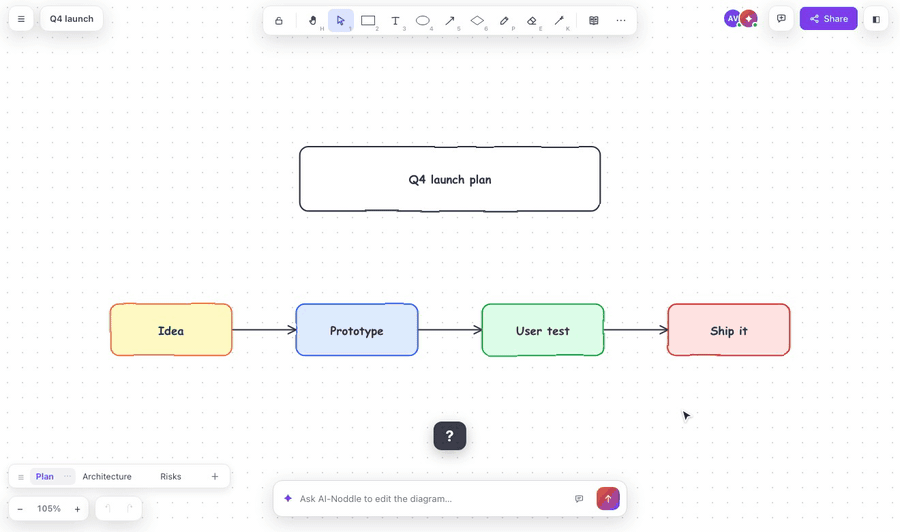Select the Ellipse shape tool

(x=423, y=21)
